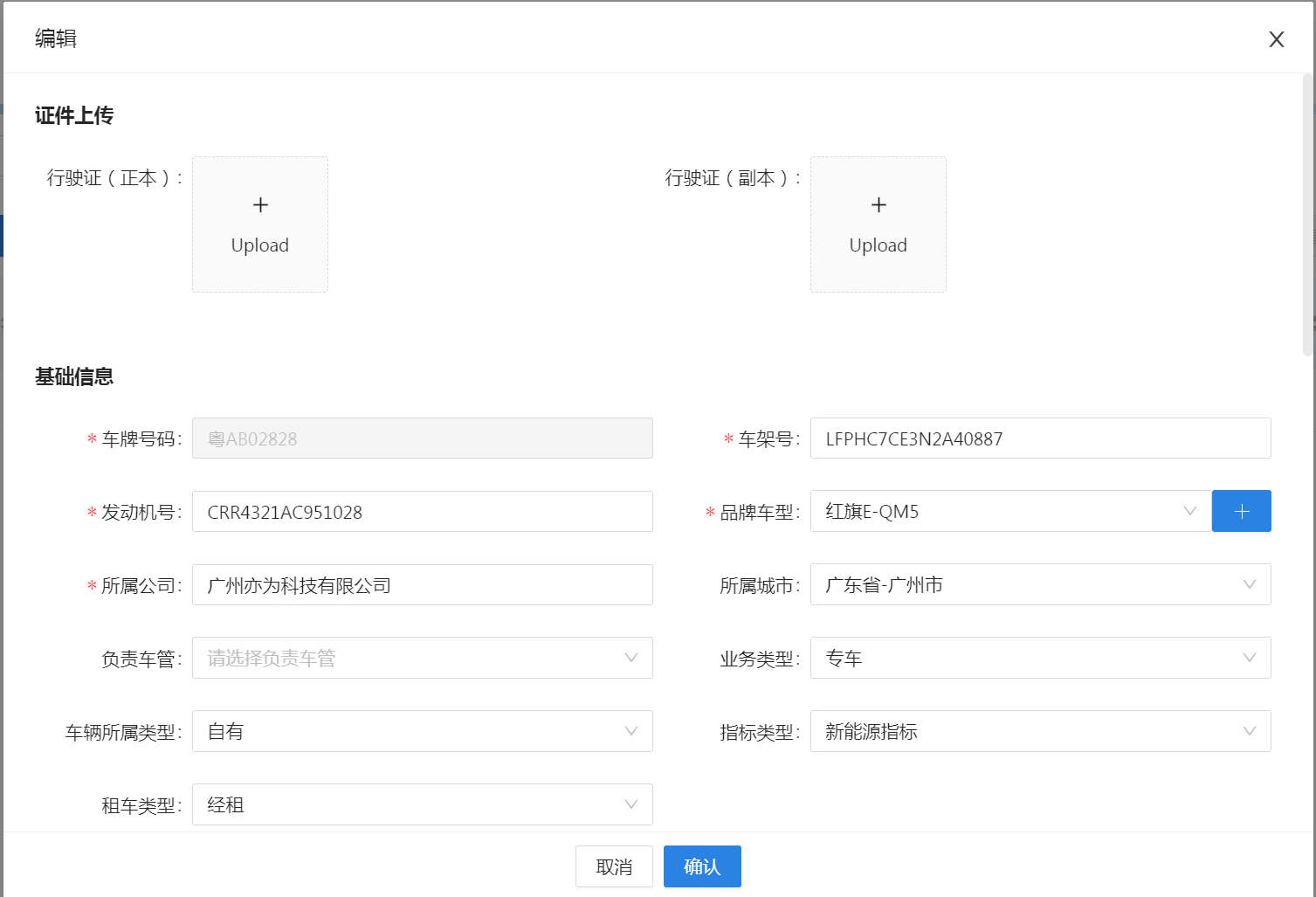Open the 品牌车型 dropdown showing 红旗E-QM5
The image size is (1316, 897).
pyautogui.click(x=1009, y=511)
